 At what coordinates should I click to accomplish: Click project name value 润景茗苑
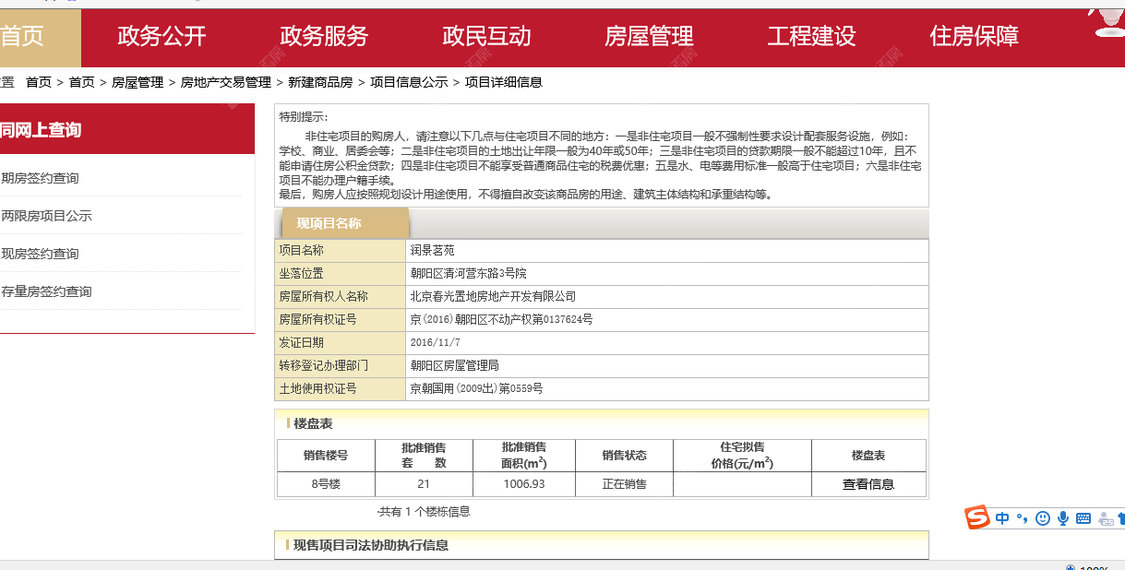pos(432,251)
